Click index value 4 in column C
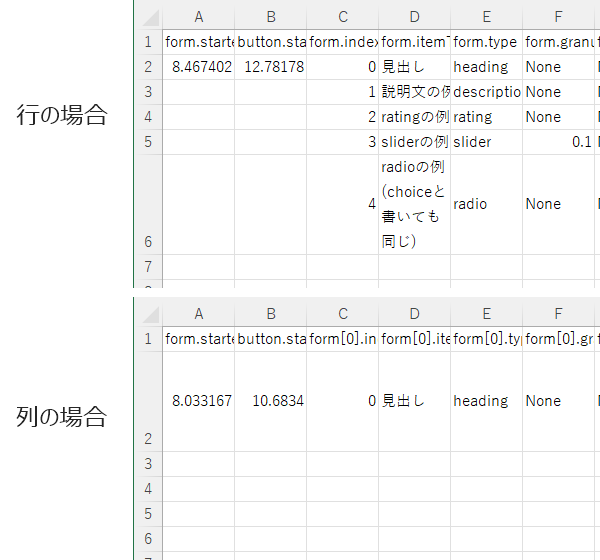Screen dimensions: 600x560 pyautogui.click(x=342, y=204)
